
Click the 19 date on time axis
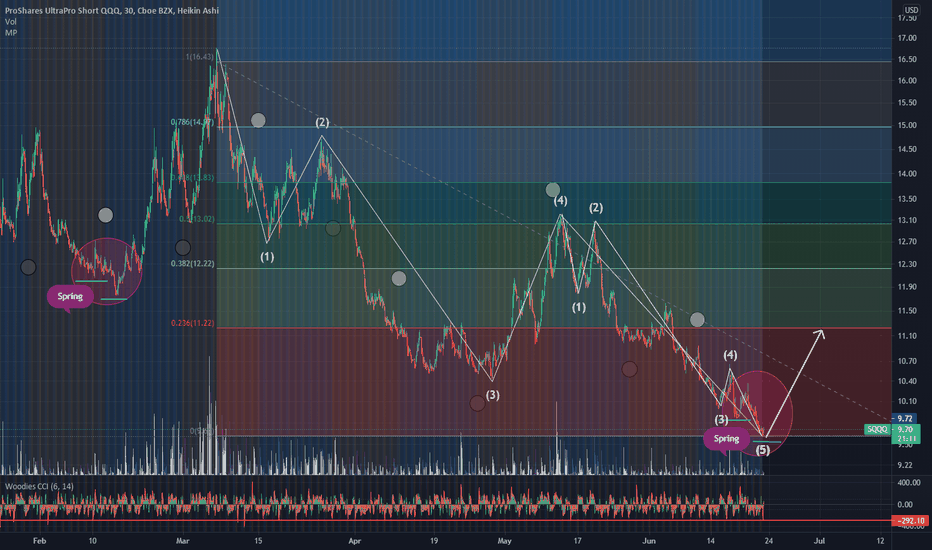(x=434, y=540)
